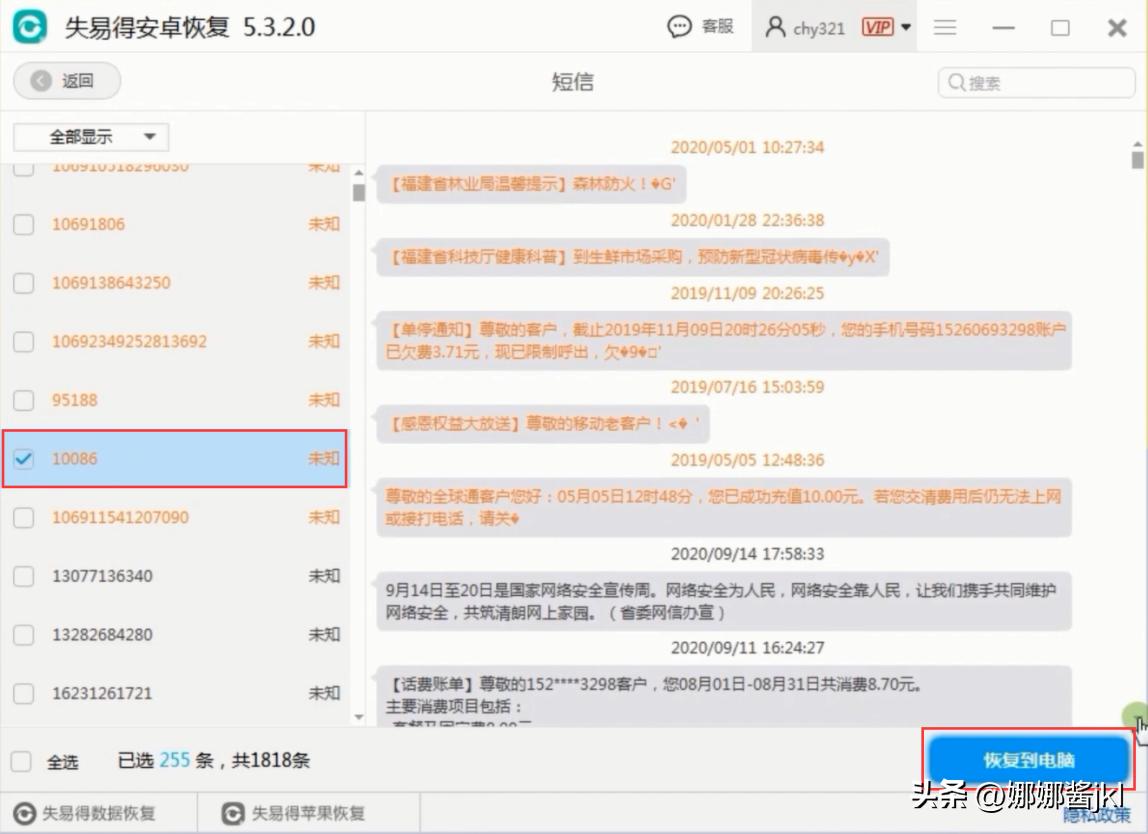Uncheck the 10086 conversation checkbox

tap(23, 459)
